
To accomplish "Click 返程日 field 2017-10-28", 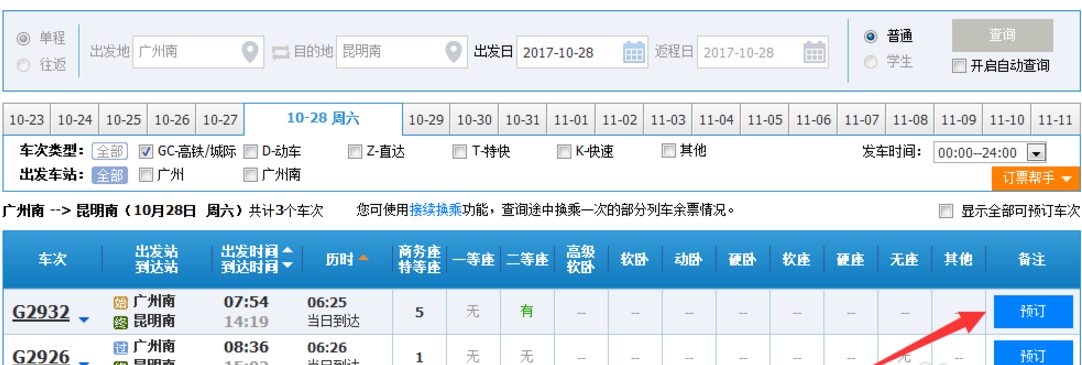I will [x=763, y=52].
